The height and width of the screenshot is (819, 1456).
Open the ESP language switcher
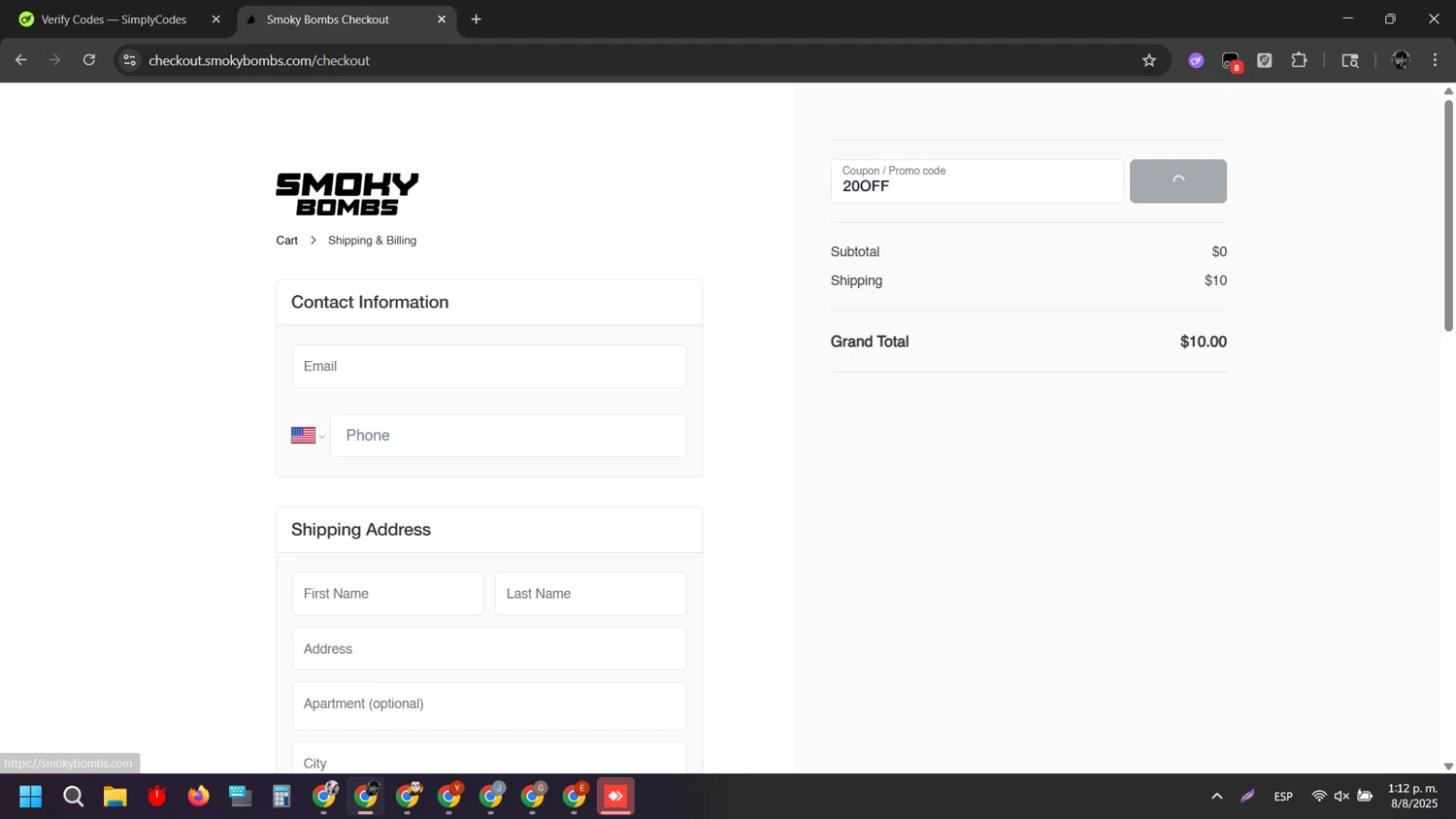pyautogui.click(x=1283, y=797)
